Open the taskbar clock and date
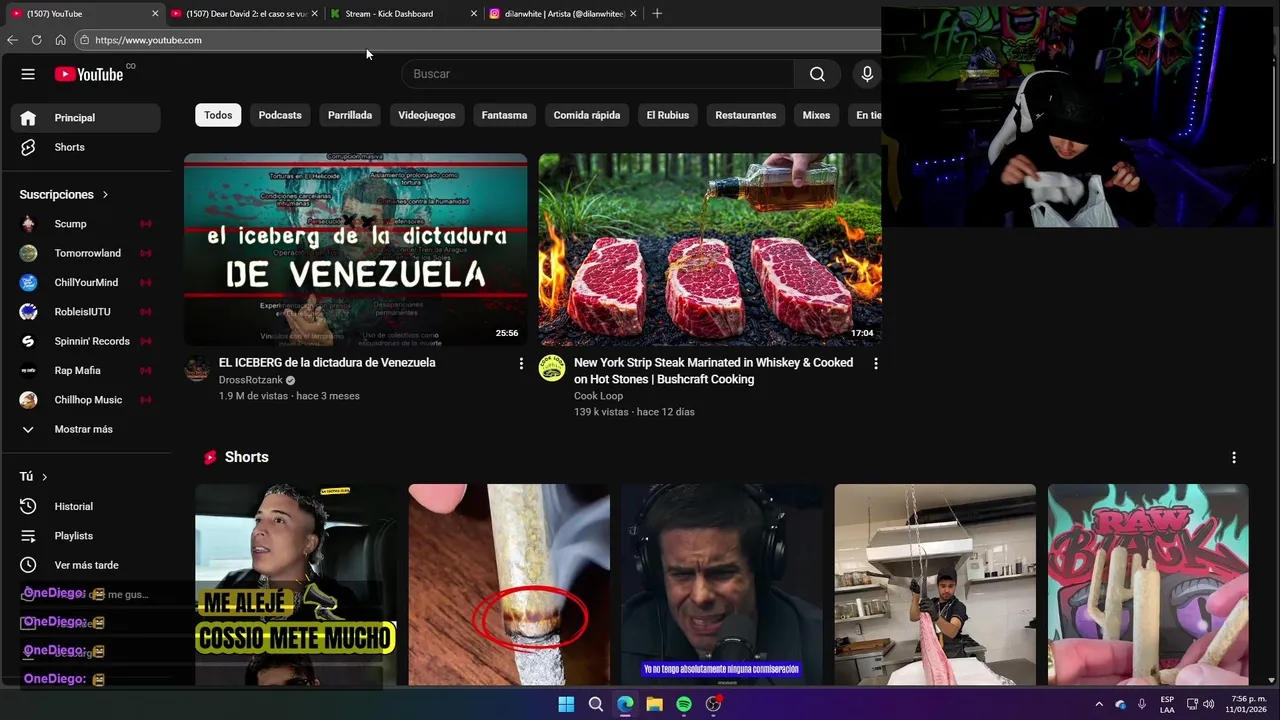1280x720 pixels. click(x=1247, y=704)
